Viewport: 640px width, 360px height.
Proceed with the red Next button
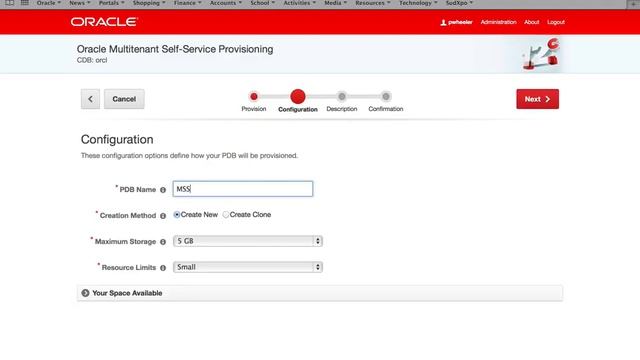(x=538, y=99)
